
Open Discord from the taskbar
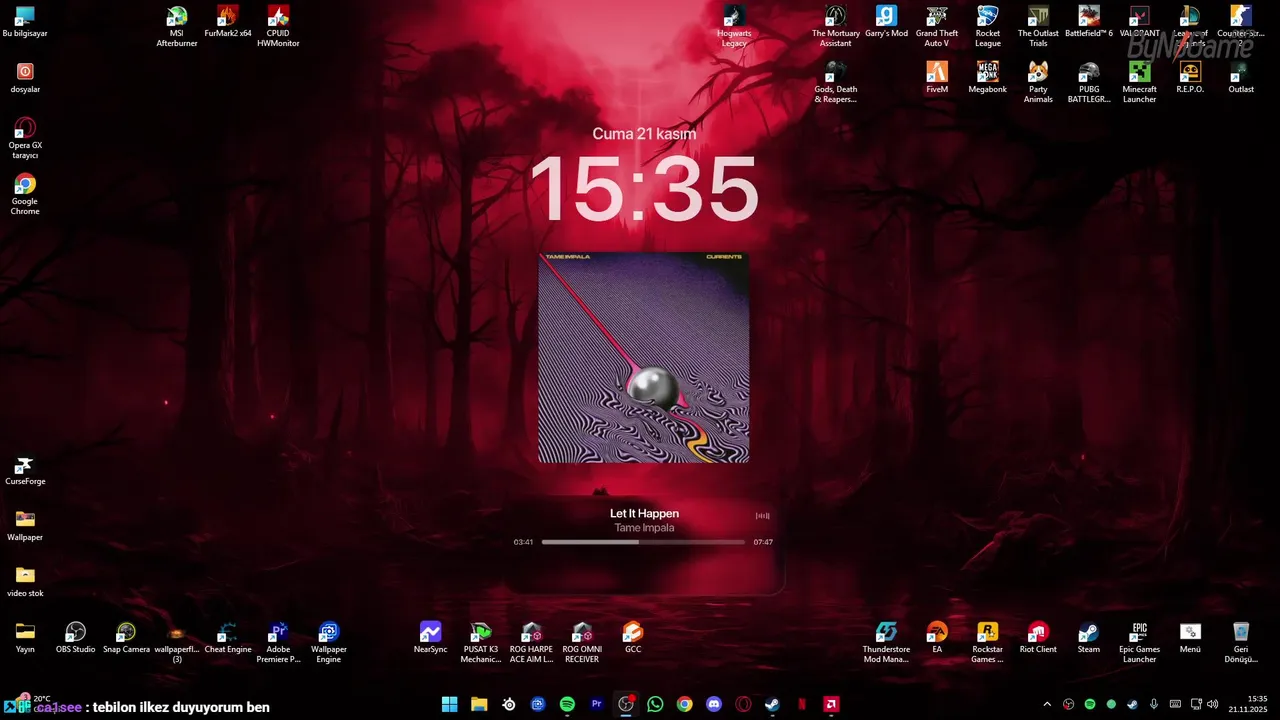[x=714, y=704]
